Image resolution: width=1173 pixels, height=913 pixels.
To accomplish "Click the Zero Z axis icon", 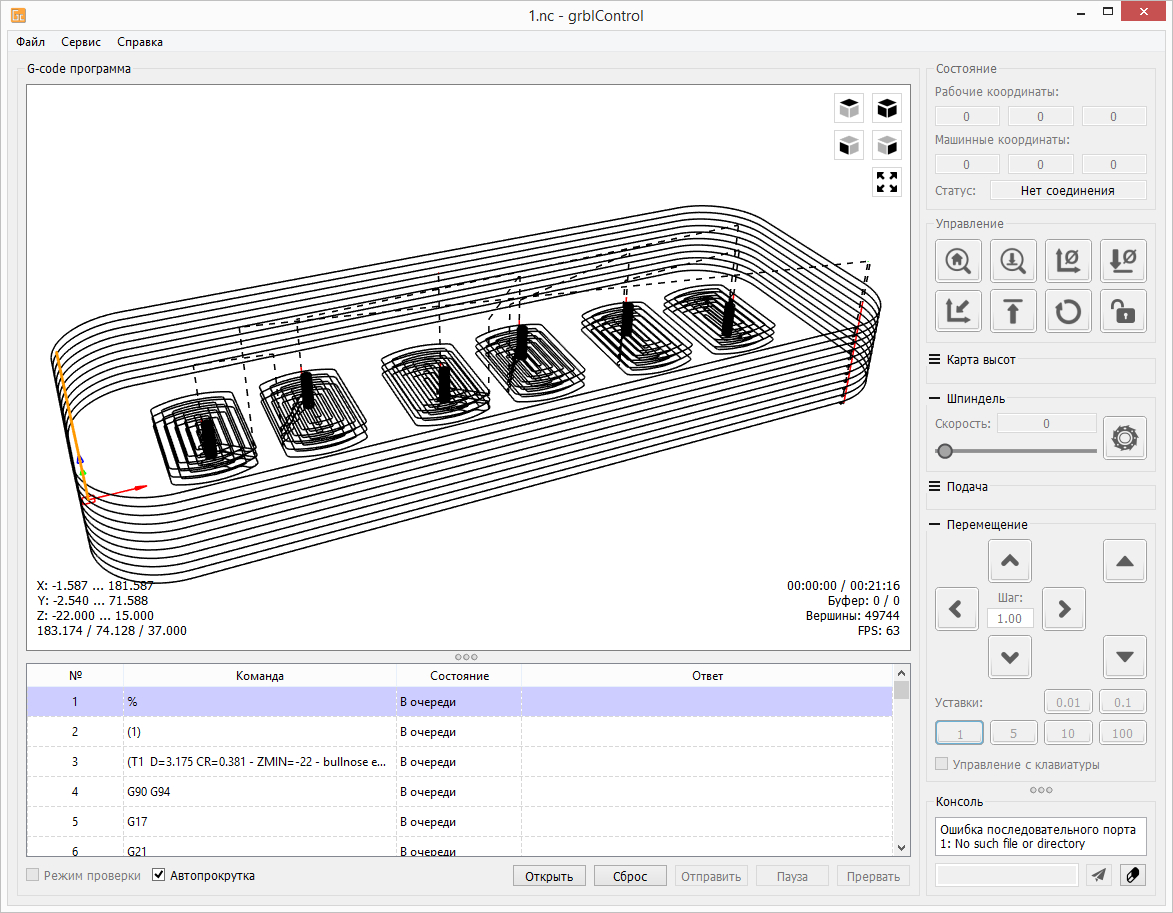I will tap(1122, 261).
